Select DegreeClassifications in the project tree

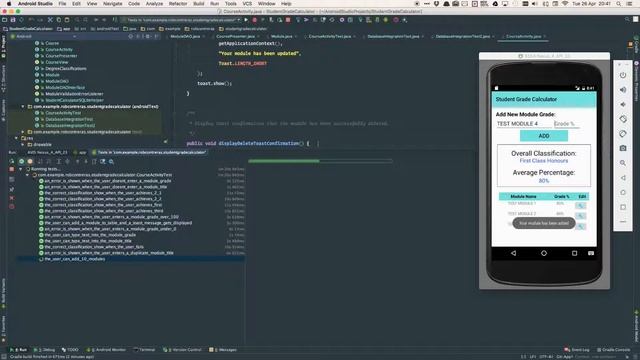click(x=66, y=69)
